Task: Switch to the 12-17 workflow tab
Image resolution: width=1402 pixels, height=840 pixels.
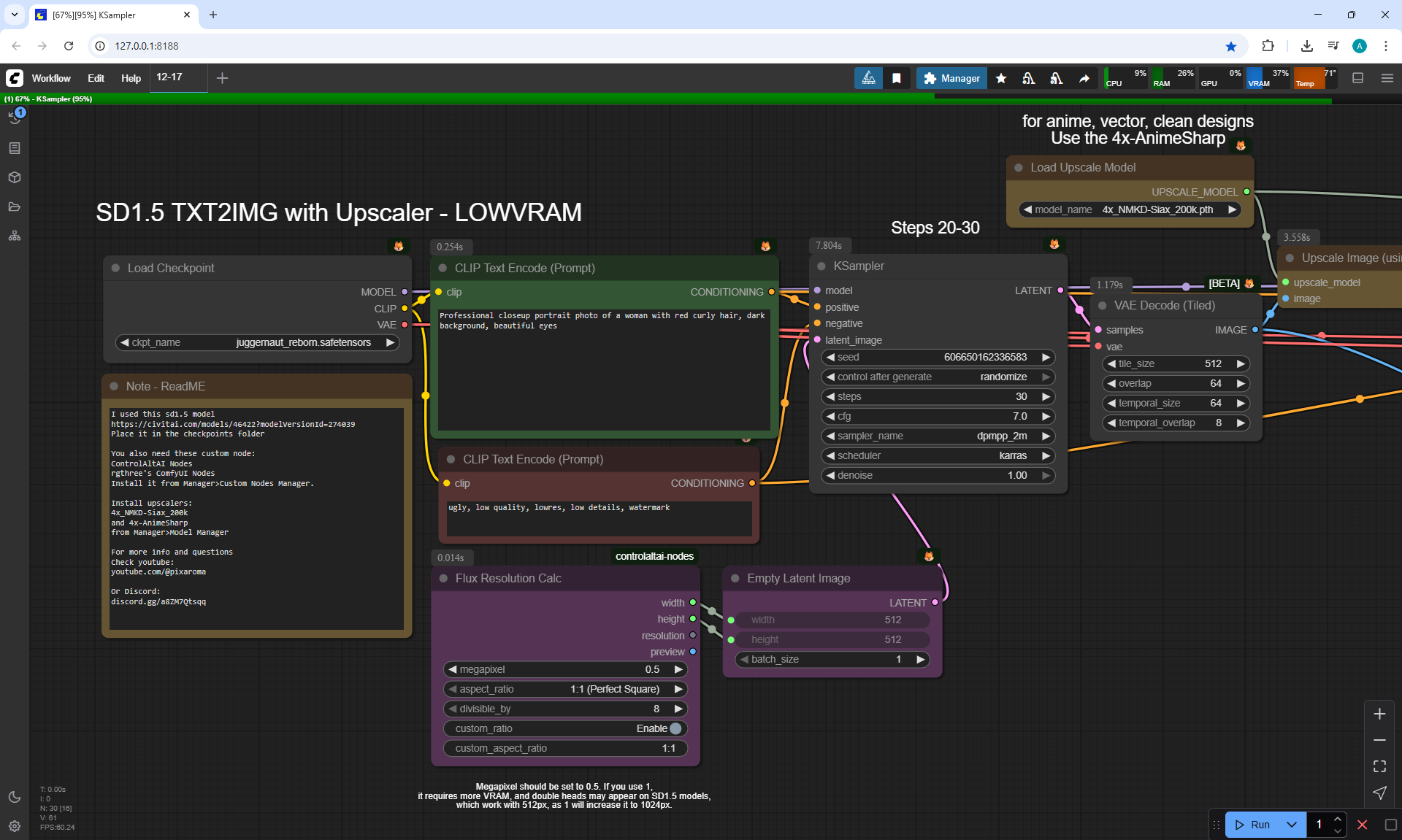Action: click(169, 77)
